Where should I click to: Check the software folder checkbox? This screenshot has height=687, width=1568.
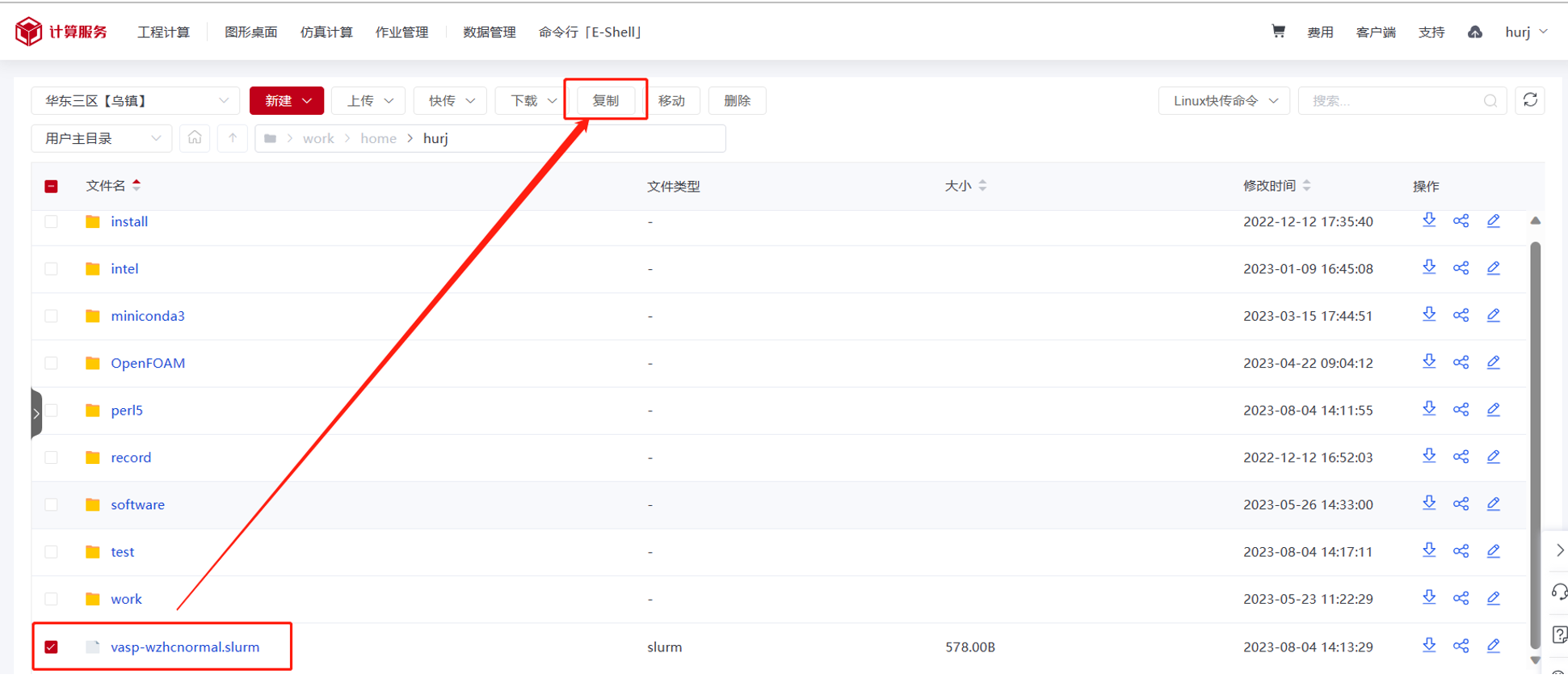pos(51,504)
